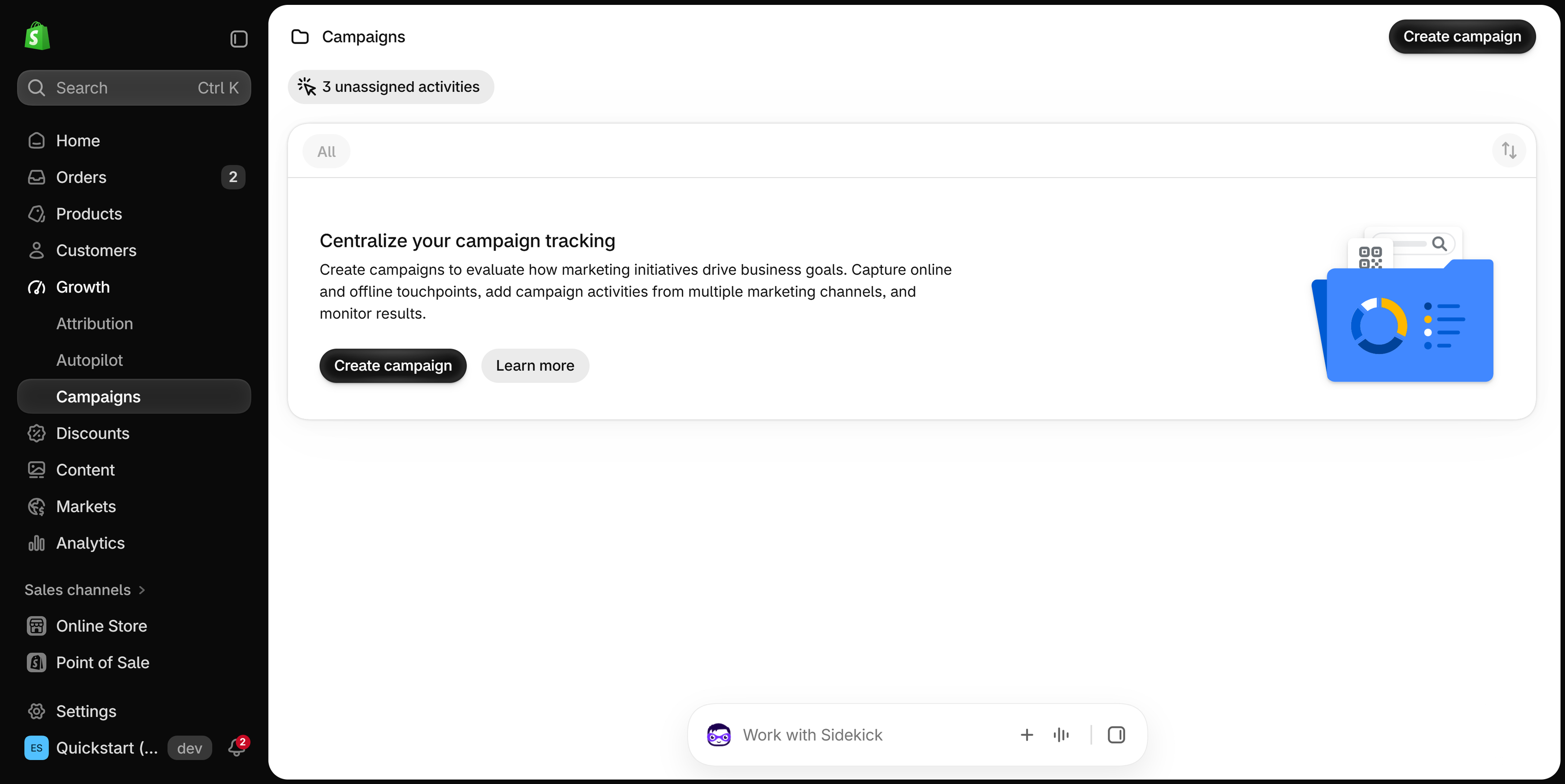Viewport: 1565px width, 784px height.
Task: Click the Sales channels heading
Action: click(x=77, y=590)
